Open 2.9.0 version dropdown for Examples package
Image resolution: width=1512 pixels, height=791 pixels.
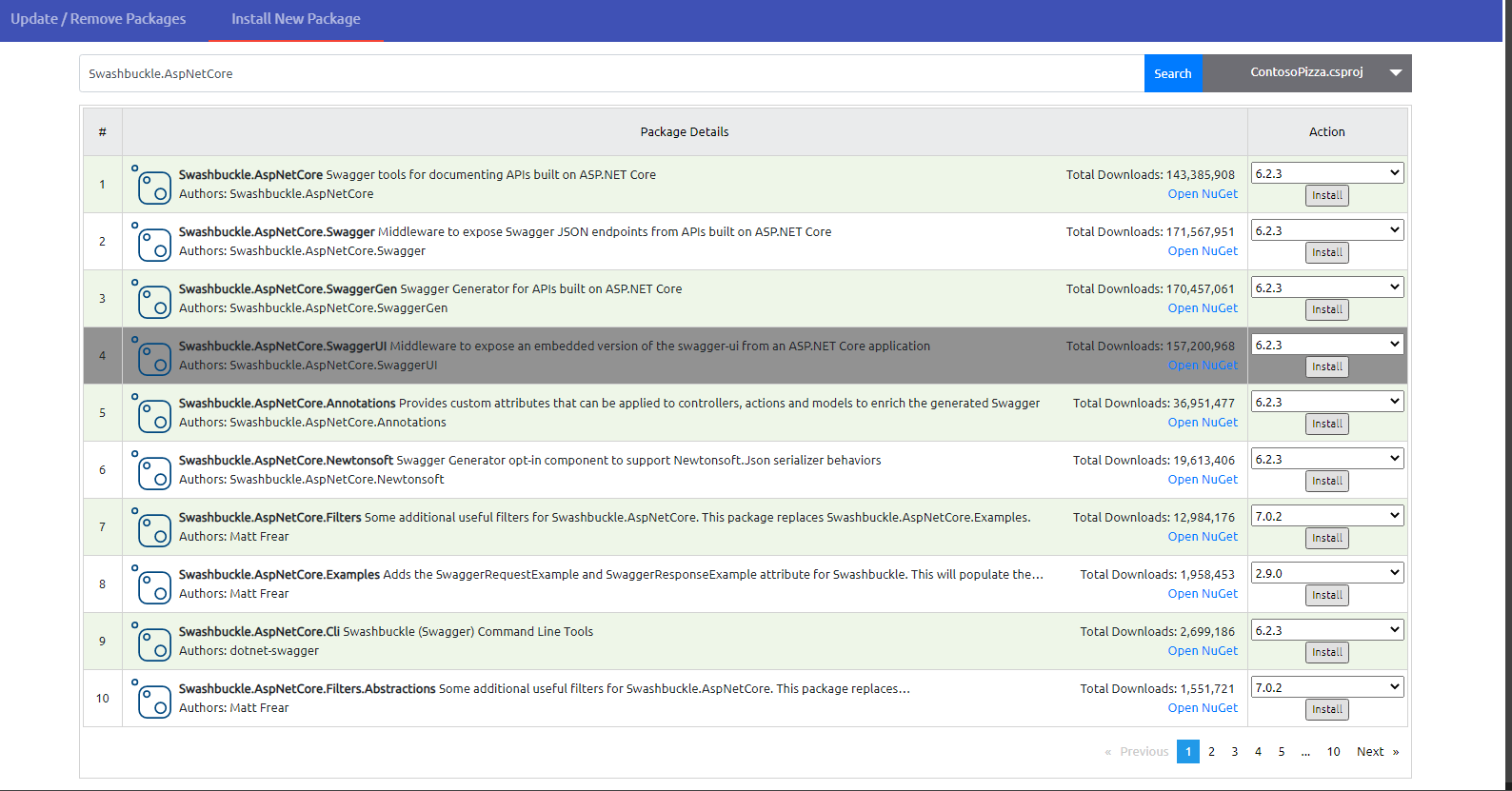[1327, 573]
